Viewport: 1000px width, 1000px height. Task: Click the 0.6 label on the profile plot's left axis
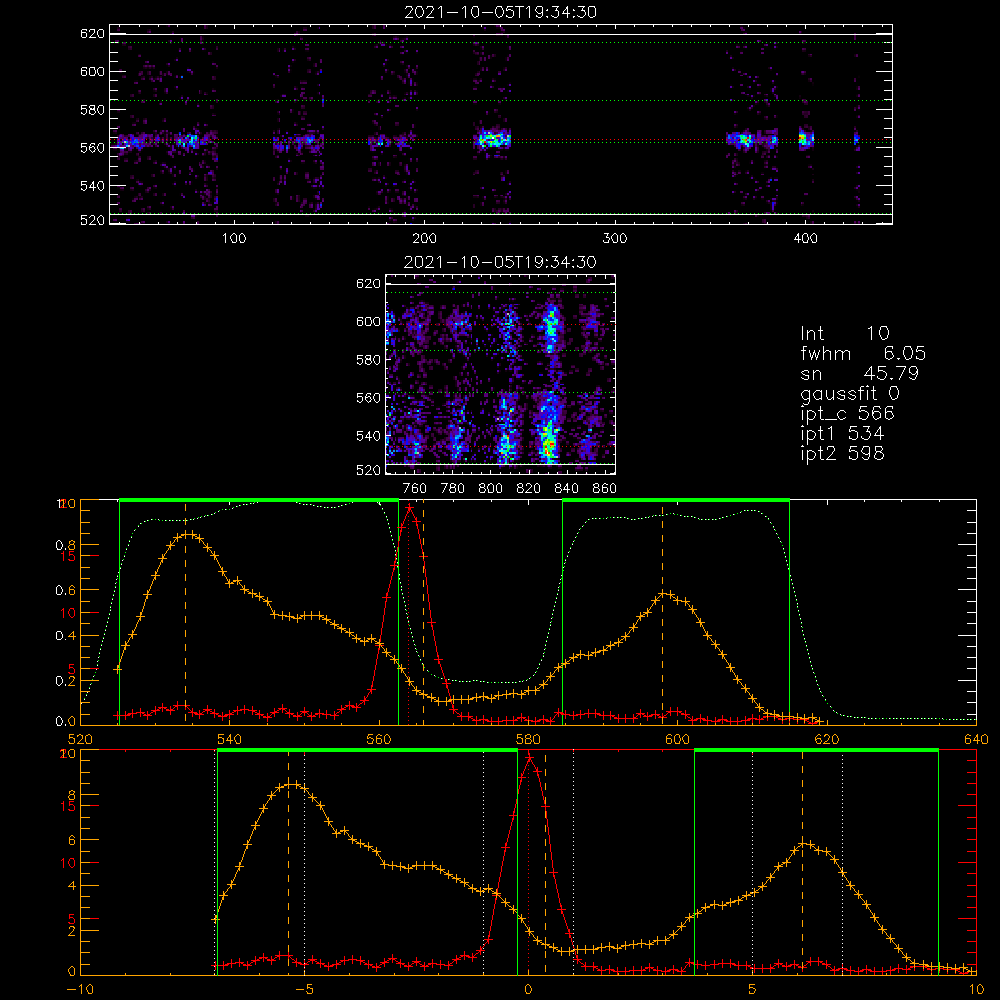pos(65,591)
